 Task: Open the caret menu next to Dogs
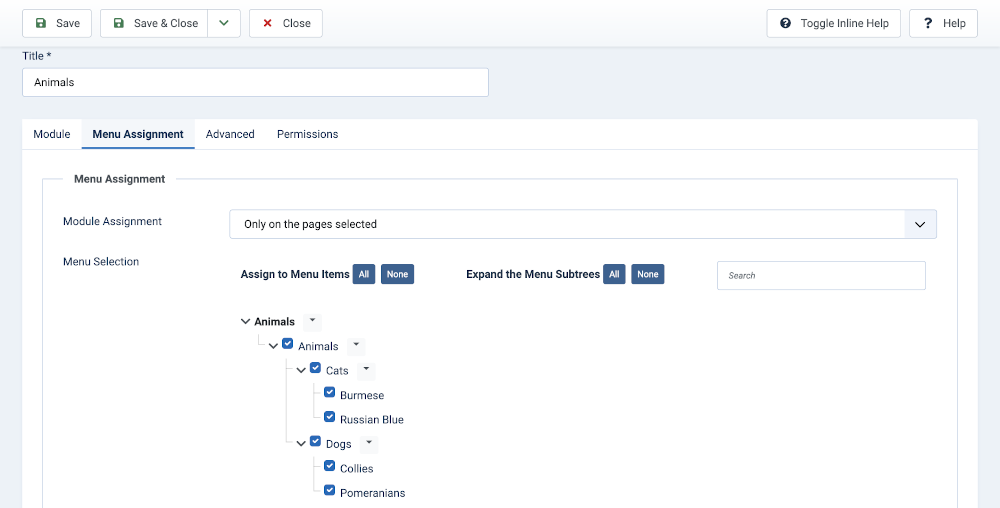pos(369,443)
